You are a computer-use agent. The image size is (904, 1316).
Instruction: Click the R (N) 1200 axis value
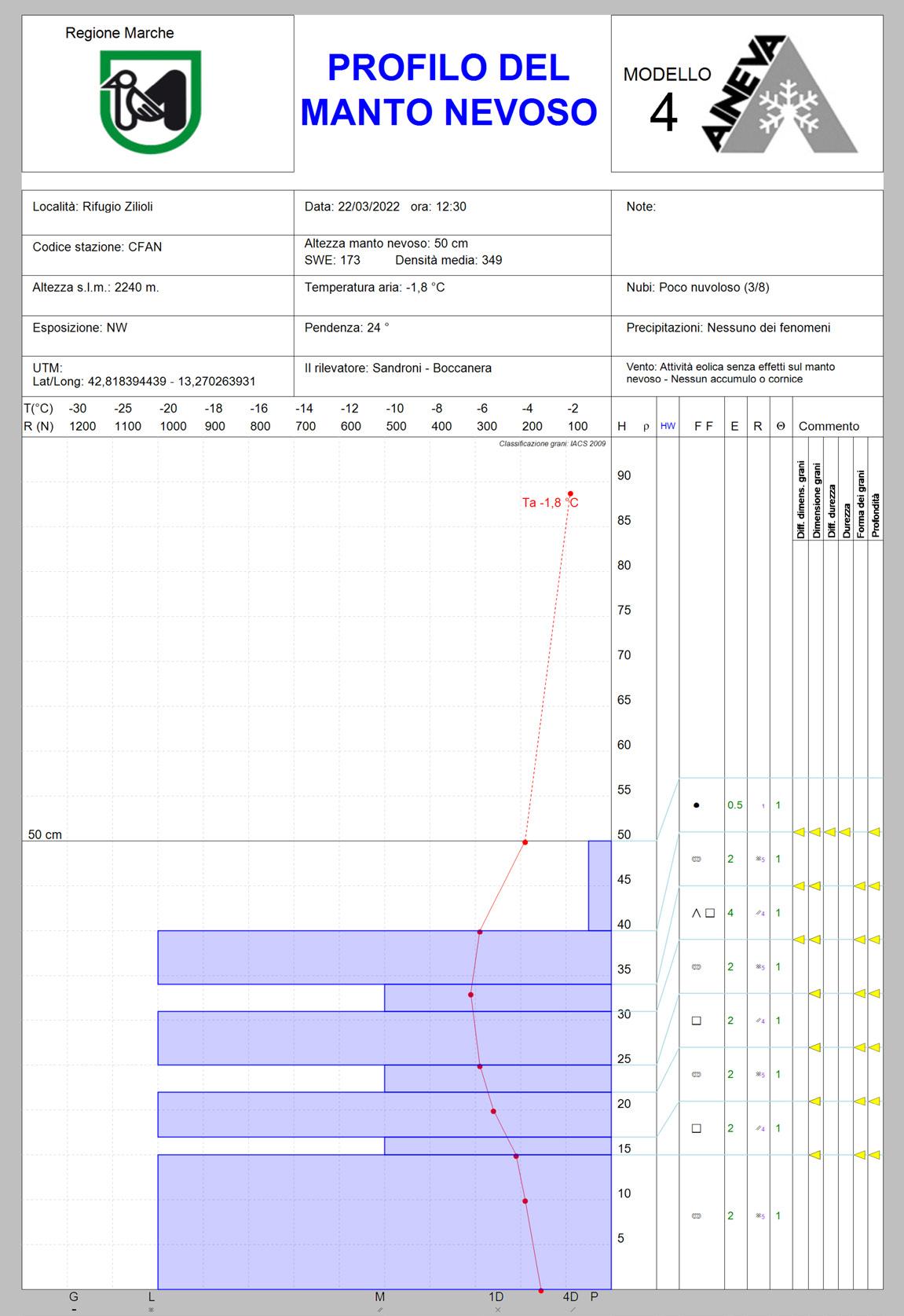point(82,426)
